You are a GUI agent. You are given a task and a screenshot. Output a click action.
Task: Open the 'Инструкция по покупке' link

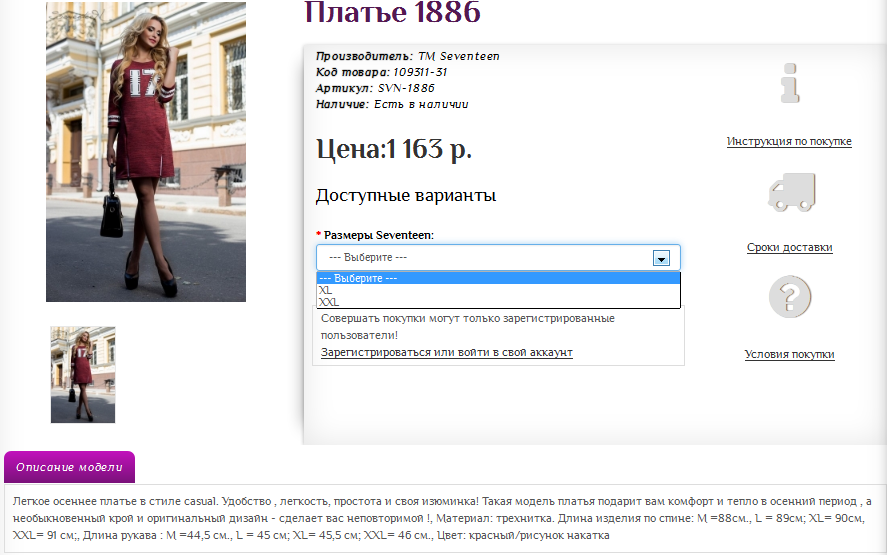(789, 142)
